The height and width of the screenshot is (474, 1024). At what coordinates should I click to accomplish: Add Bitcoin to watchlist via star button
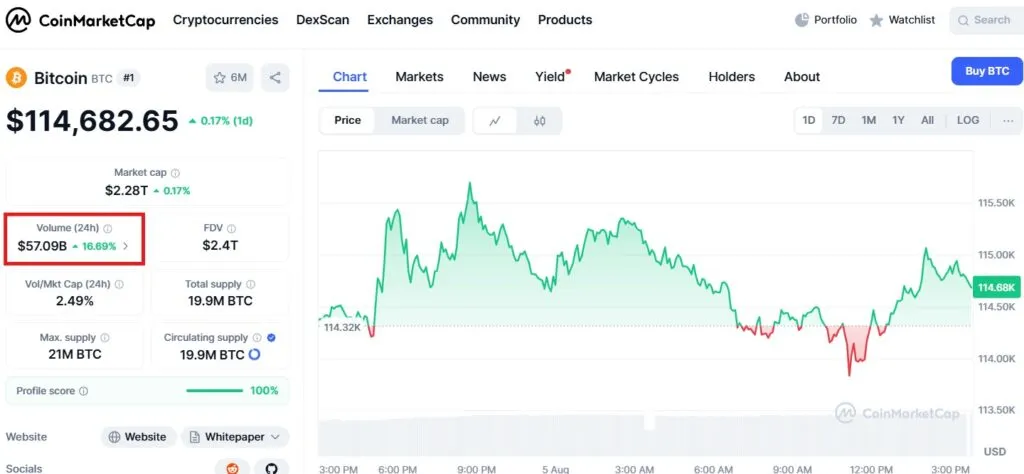[x=229, y=77]
